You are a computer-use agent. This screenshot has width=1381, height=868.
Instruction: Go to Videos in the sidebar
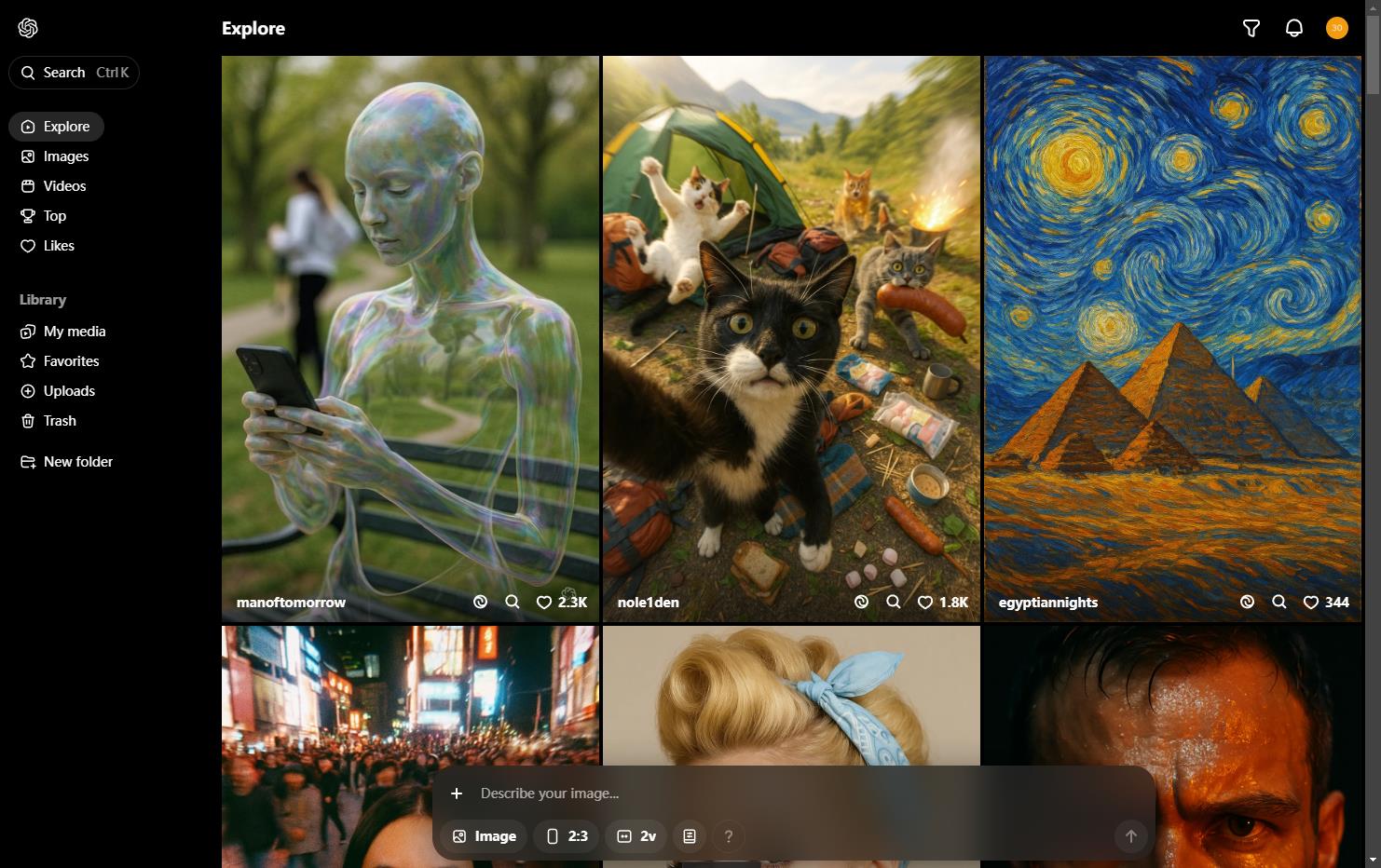point(64,186)
